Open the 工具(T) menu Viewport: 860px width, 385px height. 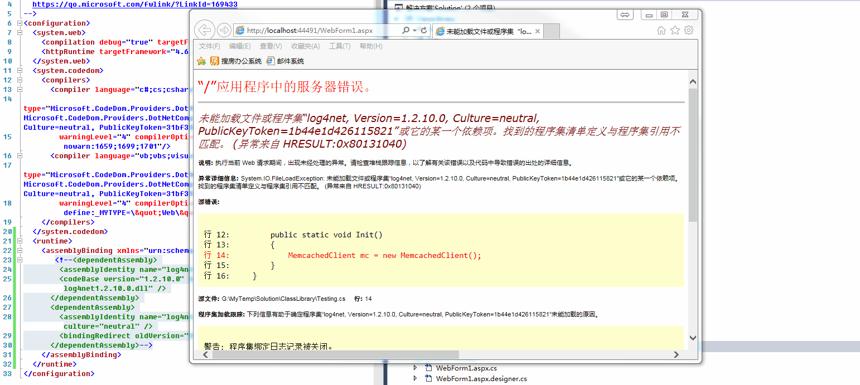(x=340, y=46)
